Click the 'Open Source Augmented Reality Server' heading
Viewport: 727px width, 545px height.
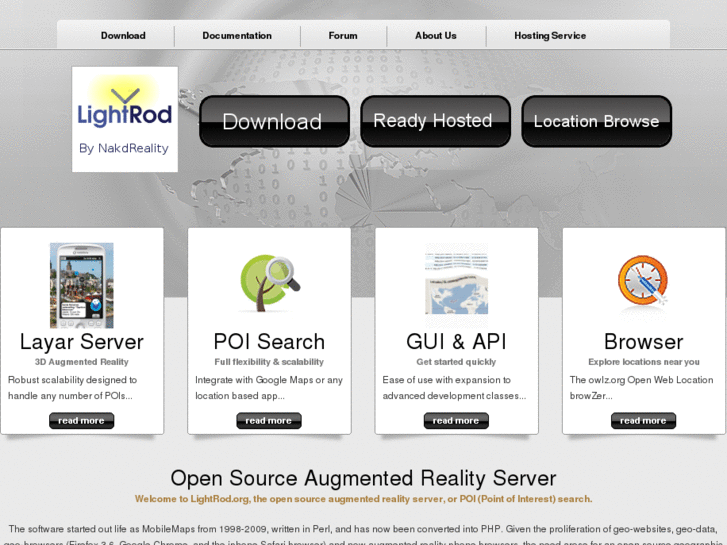(x=364, y=478)
